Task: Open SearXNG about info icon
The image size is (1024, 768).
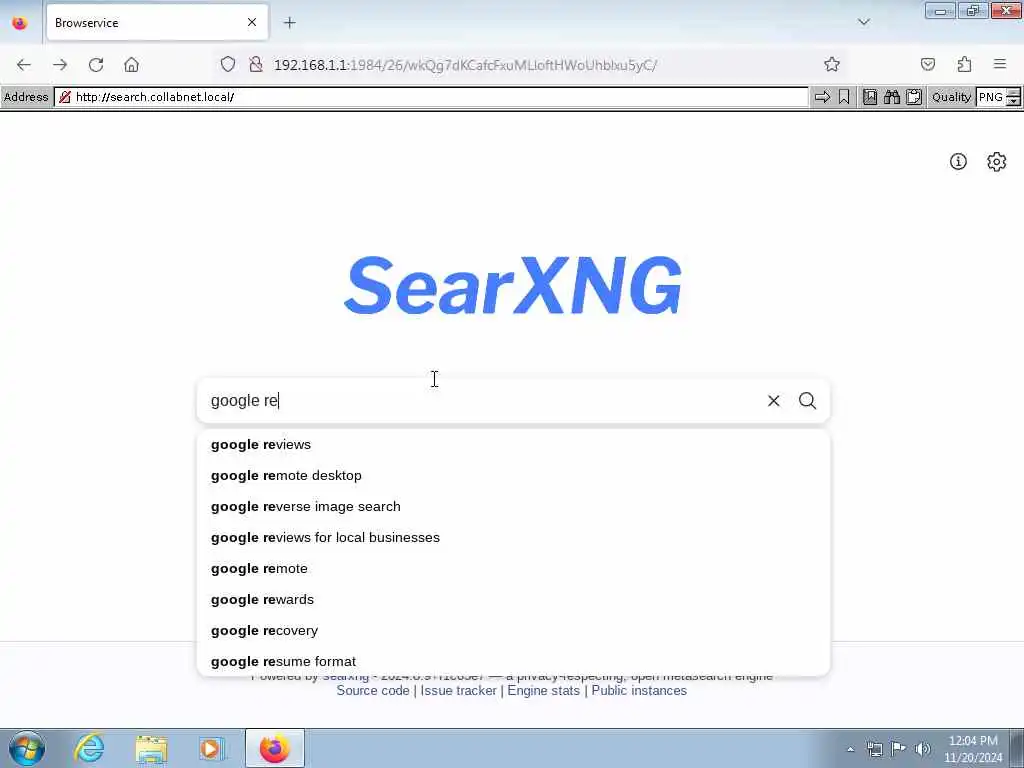Action: (958, 161)
